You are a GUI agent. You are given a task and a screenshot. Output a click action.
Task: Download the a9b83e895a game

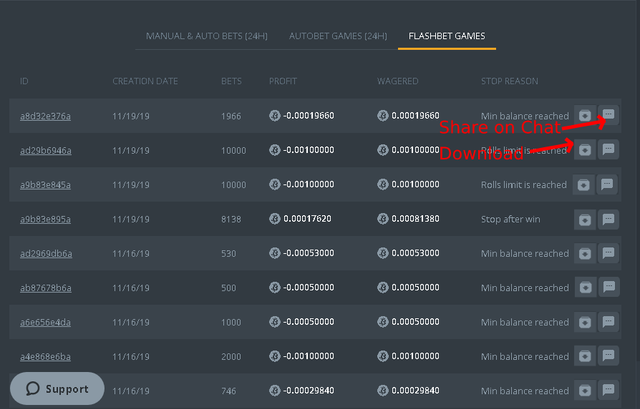[x=584, y=220]
